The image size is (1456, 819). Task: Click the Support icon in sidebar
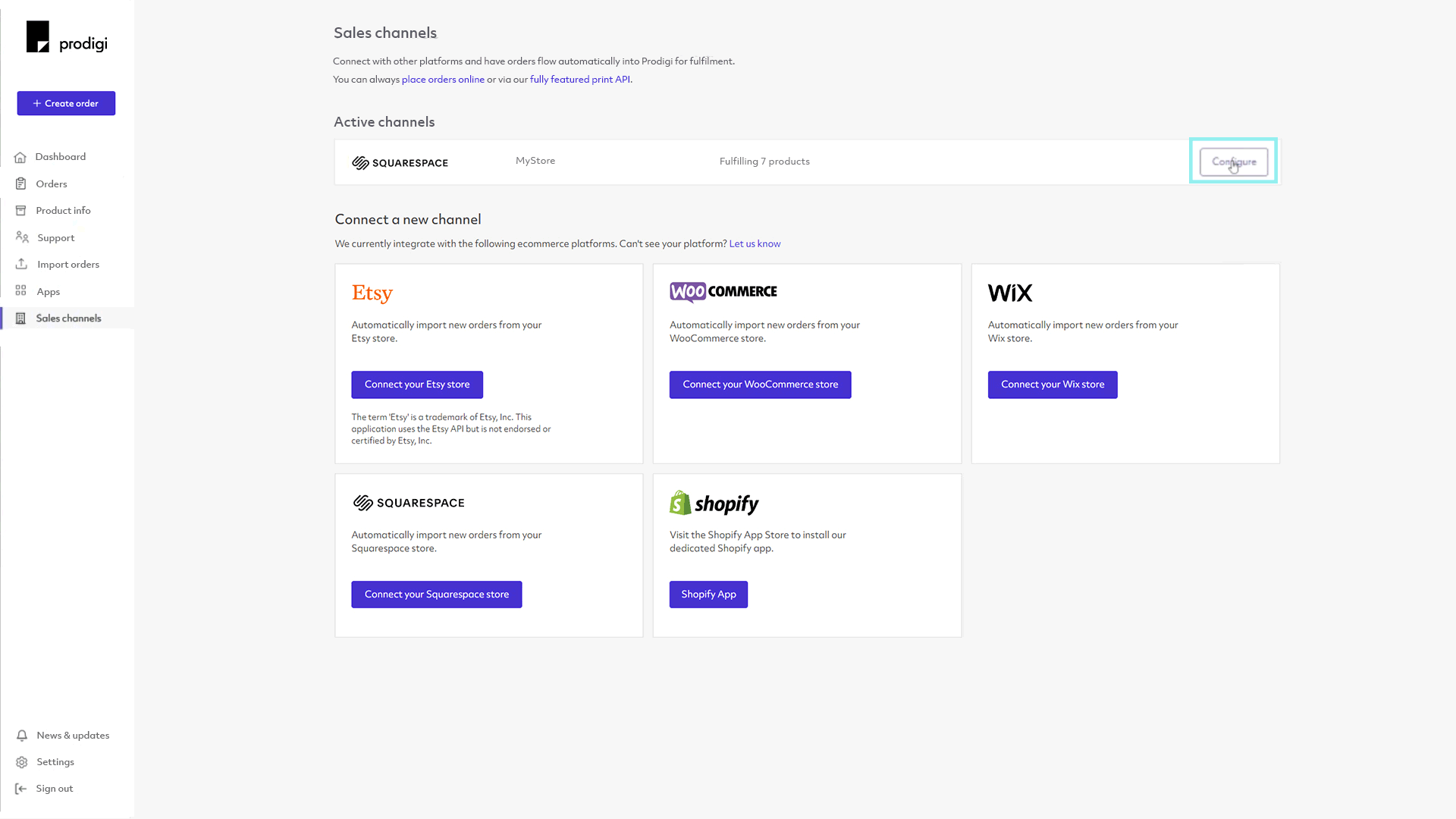coord(22,237)
